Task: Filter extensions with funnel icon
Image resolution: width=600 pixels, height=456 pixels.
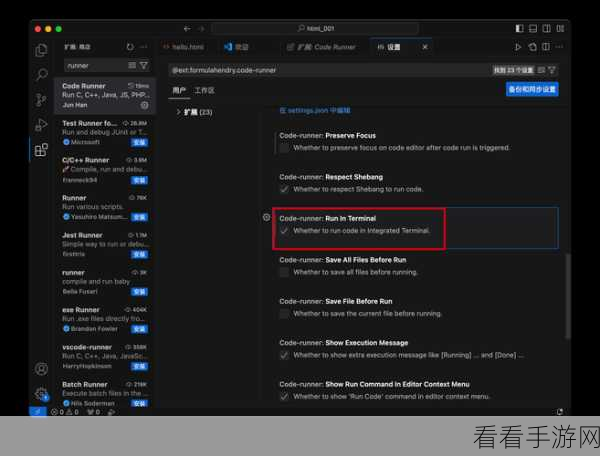Action: pyautogui.click(x=144, y=65)
